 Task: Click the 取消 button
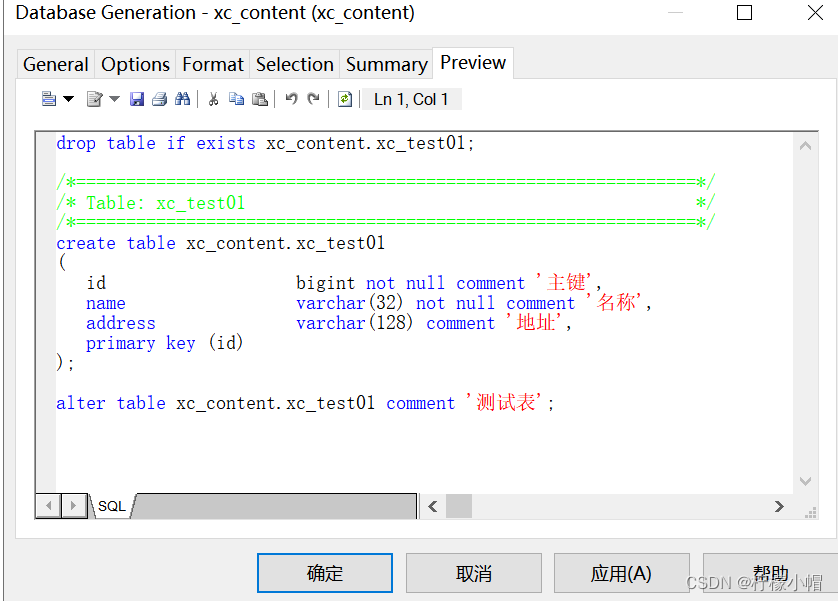pyautogui.click(x=474, y=573)
